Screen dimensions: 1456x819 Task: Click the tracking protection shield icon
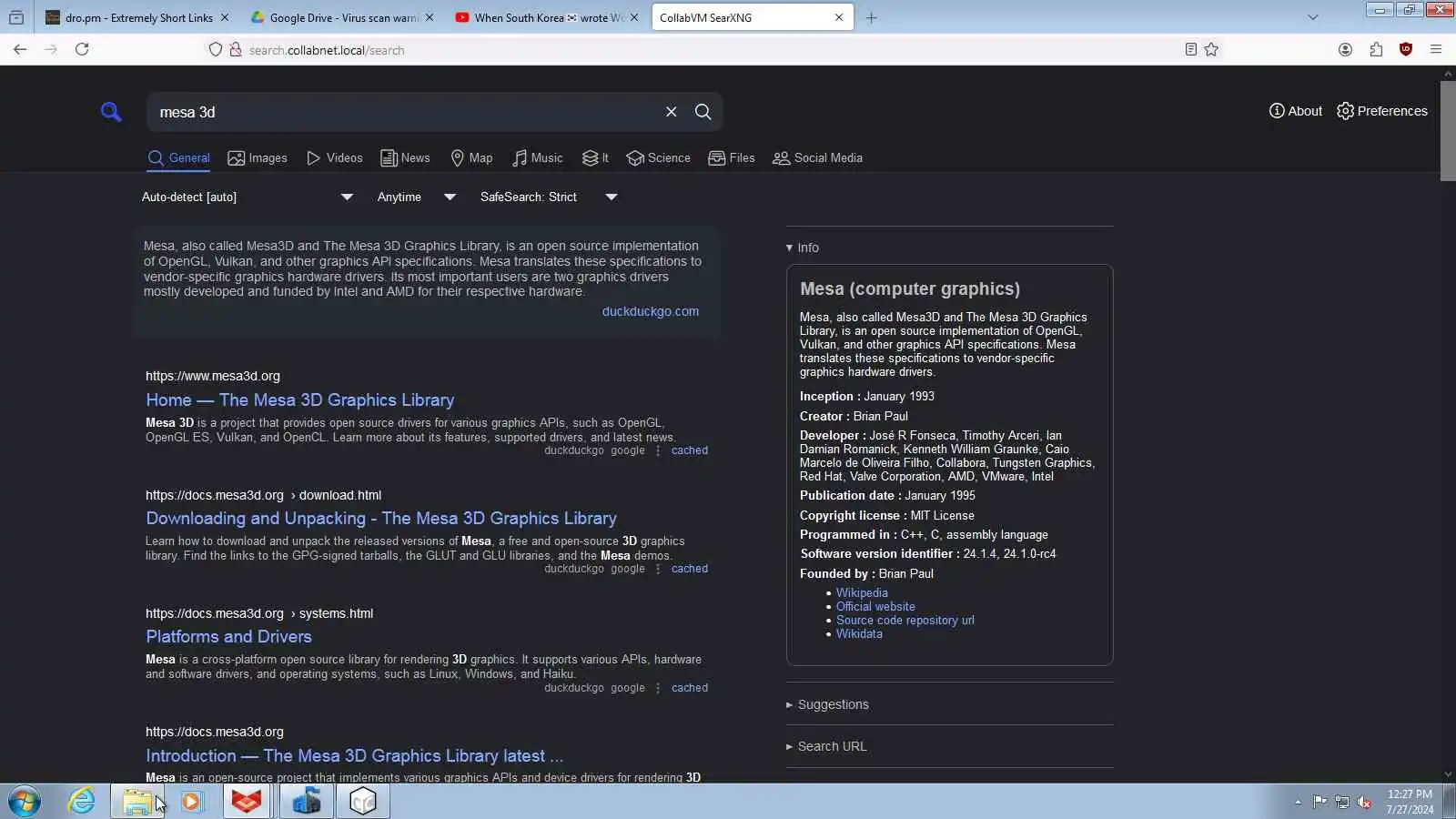coord(216,50)
